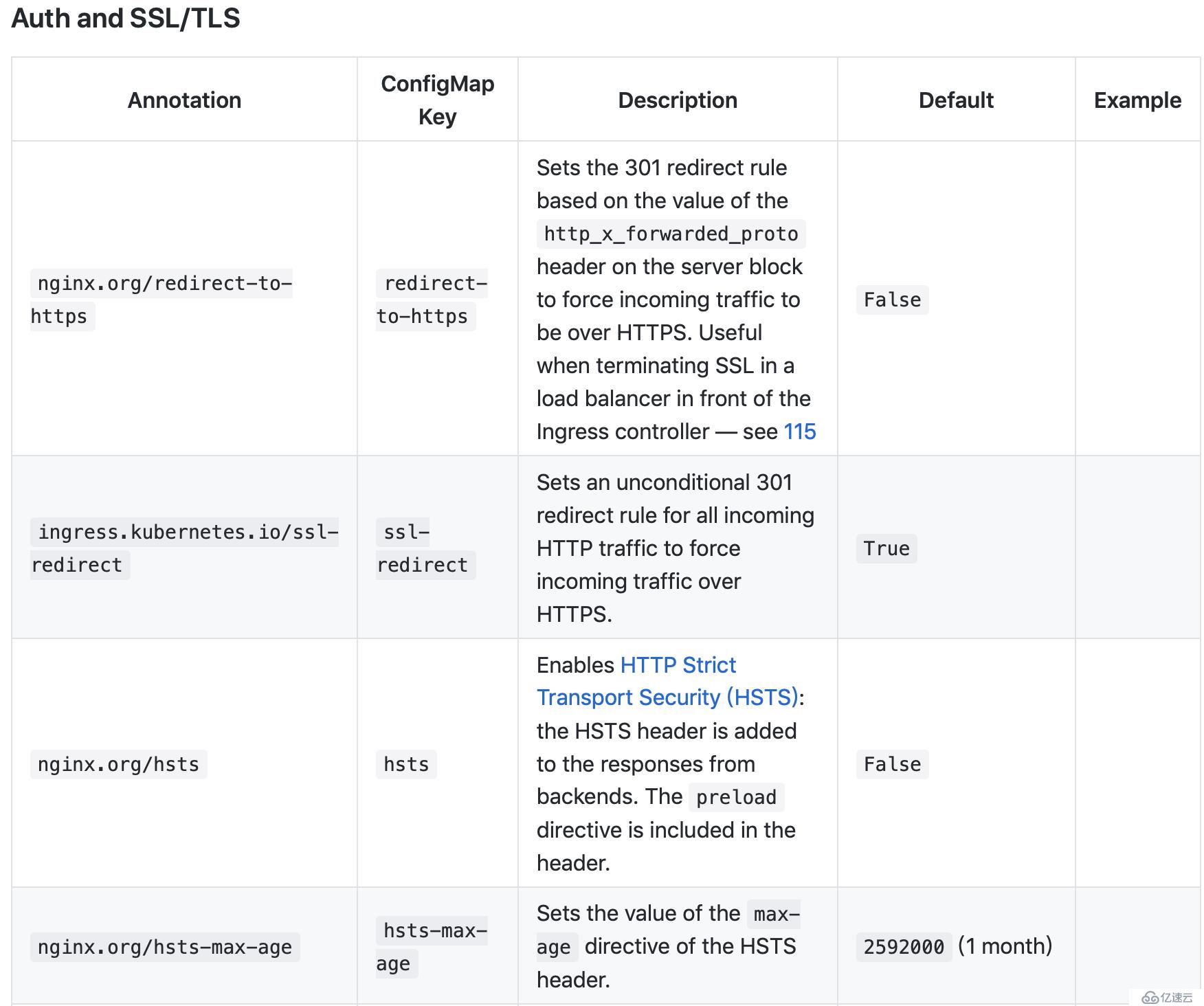Open the issue 115 link
The image size is (1204, 1006).
point(799,432)
